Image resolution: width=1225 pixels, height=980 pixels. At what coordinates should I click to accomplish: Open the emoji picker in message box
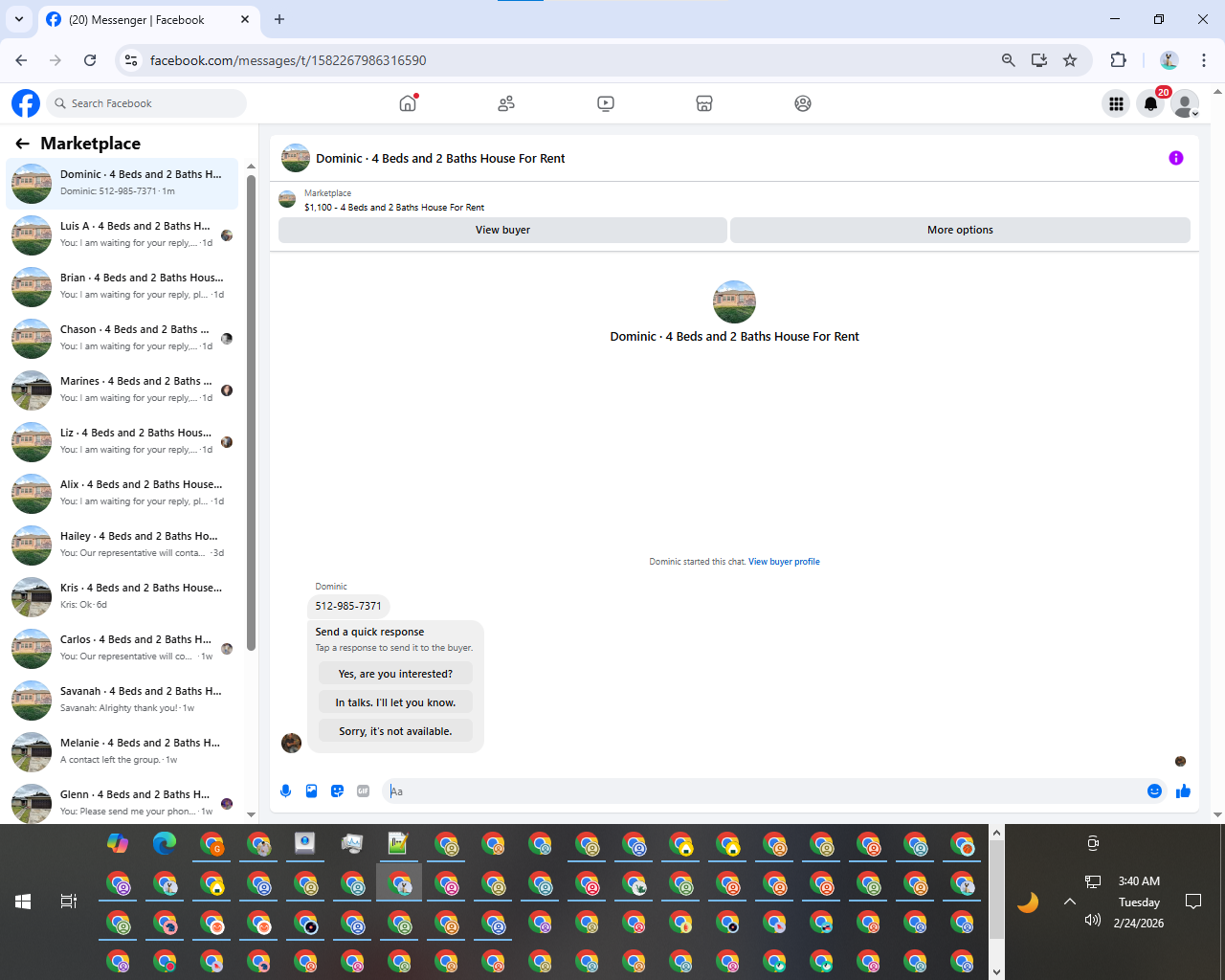[1154, 791]
